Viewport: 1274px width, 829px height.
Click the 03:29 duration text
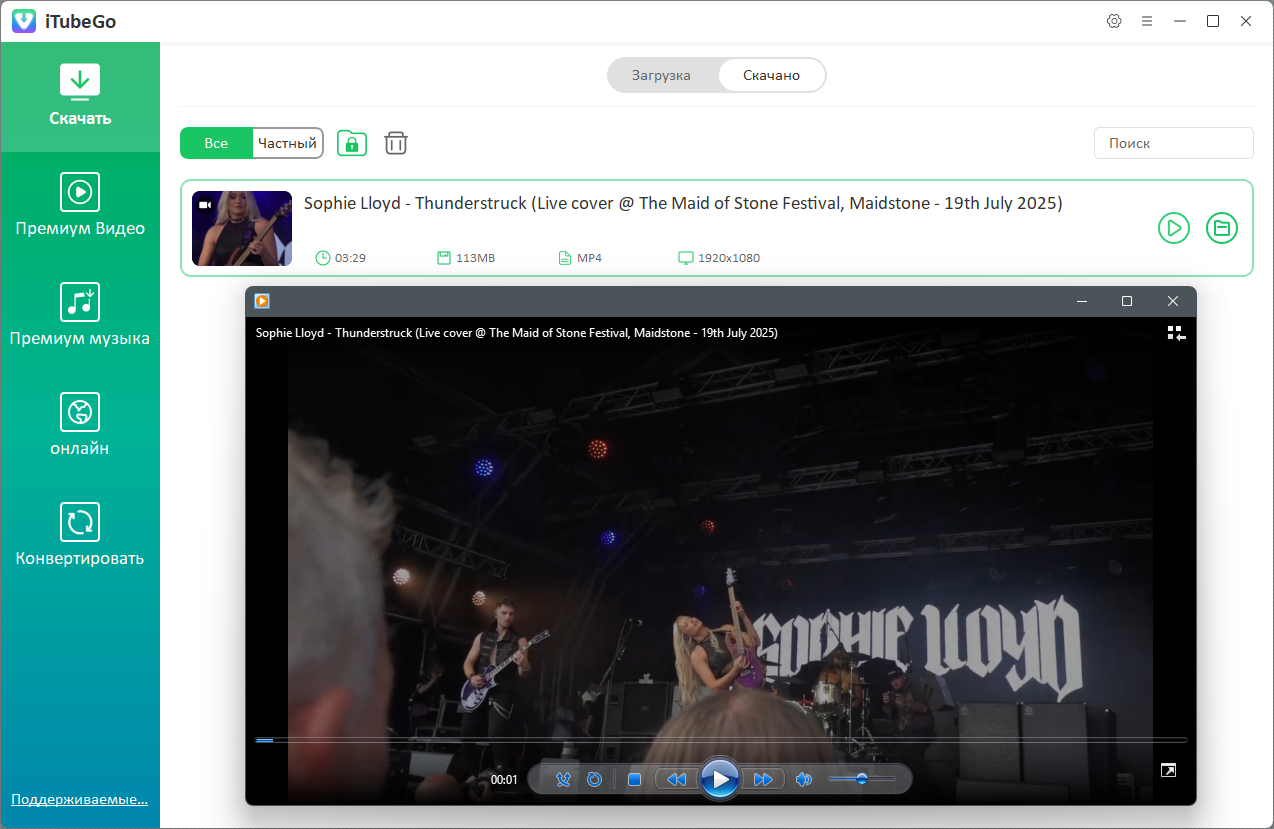(x=350, y=258)
